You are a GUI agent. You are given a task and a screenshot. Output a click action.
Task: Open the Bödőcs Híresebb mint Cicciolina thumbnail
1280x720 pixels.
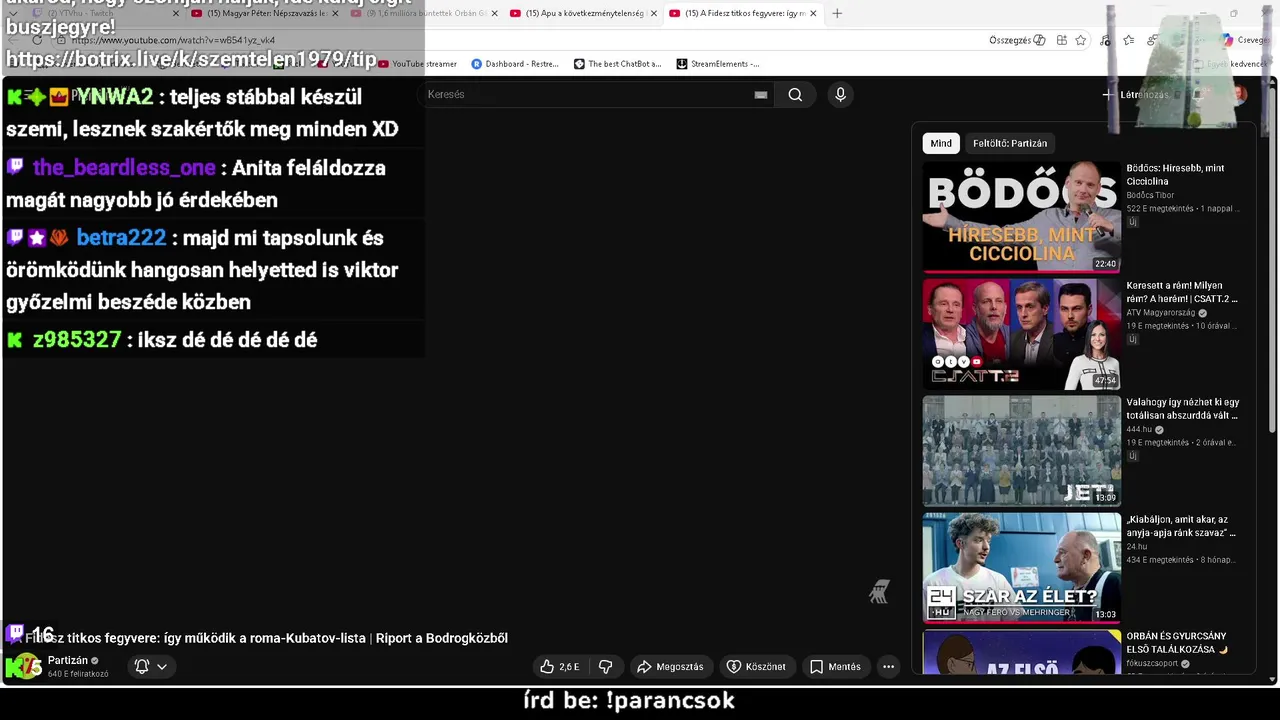tap(1021, 217)
